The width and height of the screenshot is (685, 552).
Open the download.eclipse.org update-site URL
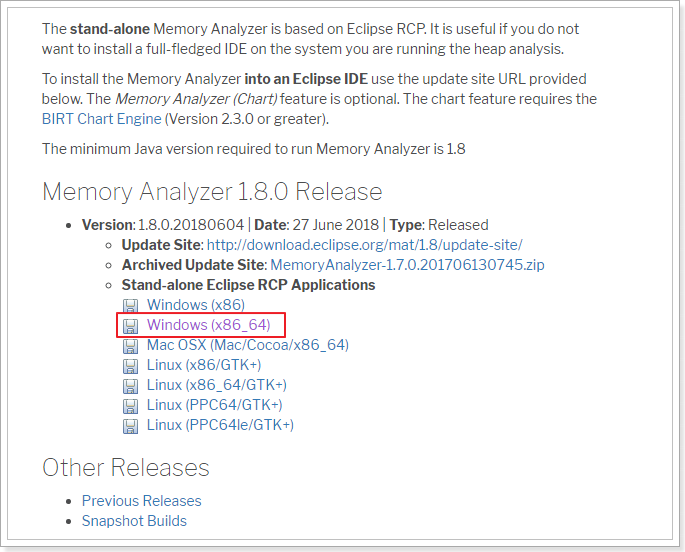point(364,245)
